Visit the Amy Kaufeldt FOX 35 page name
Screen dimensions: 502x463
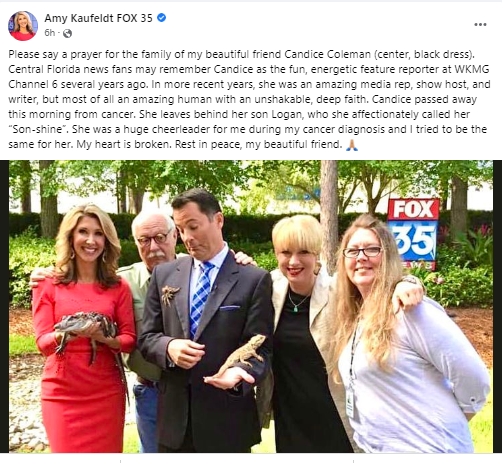[x=98, y=18]
